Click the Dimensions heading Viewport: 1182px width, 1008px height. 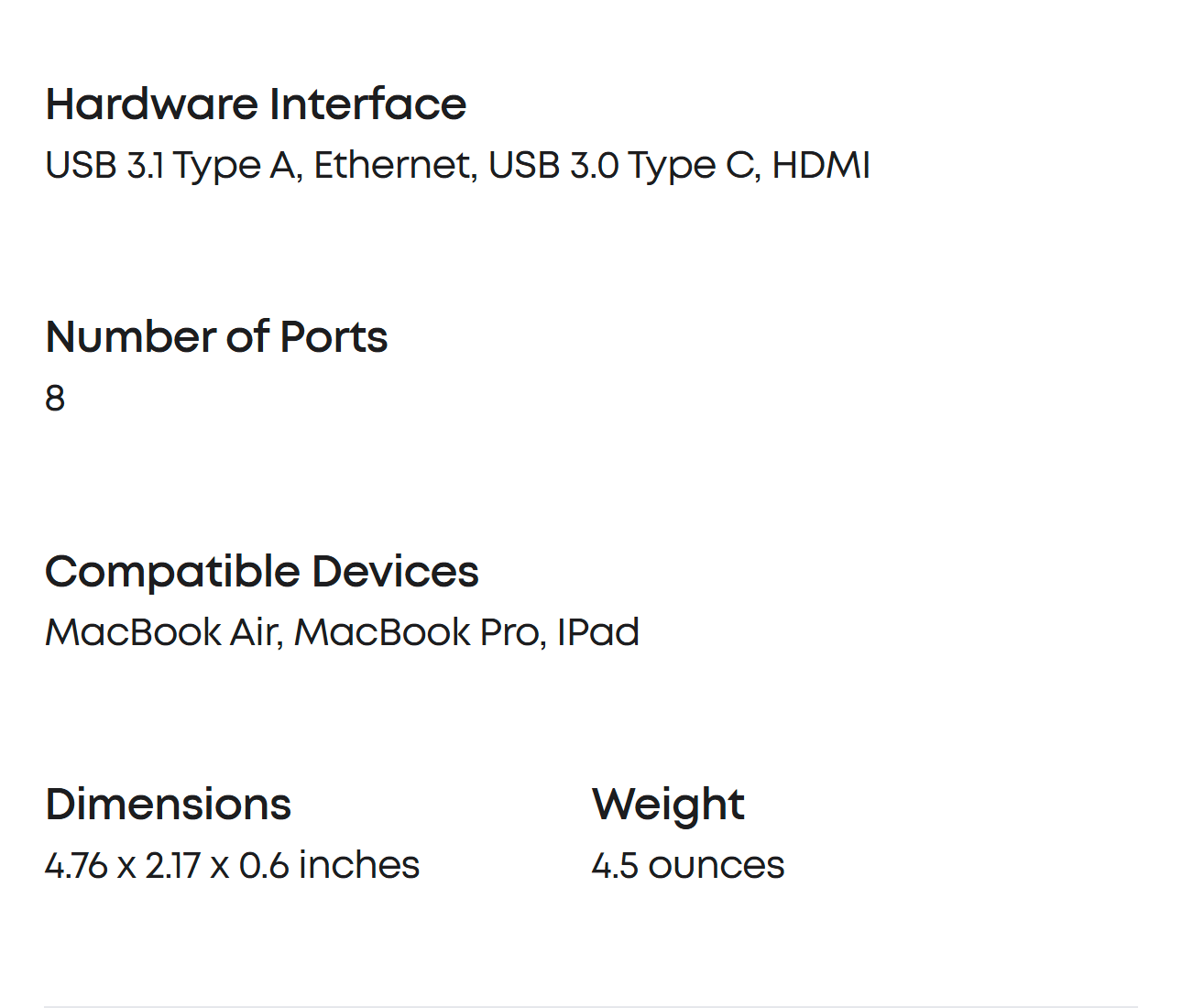(x=168, y=805)
